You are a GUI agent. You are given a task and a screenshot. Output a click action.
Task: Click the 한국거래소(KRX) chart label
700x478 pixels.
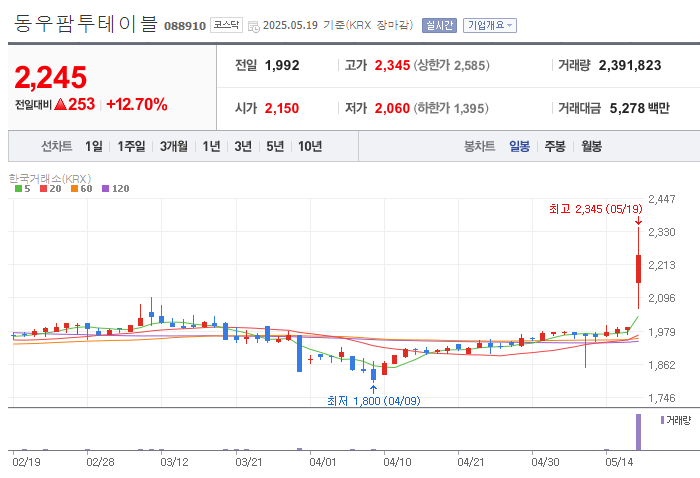(50, 179)
